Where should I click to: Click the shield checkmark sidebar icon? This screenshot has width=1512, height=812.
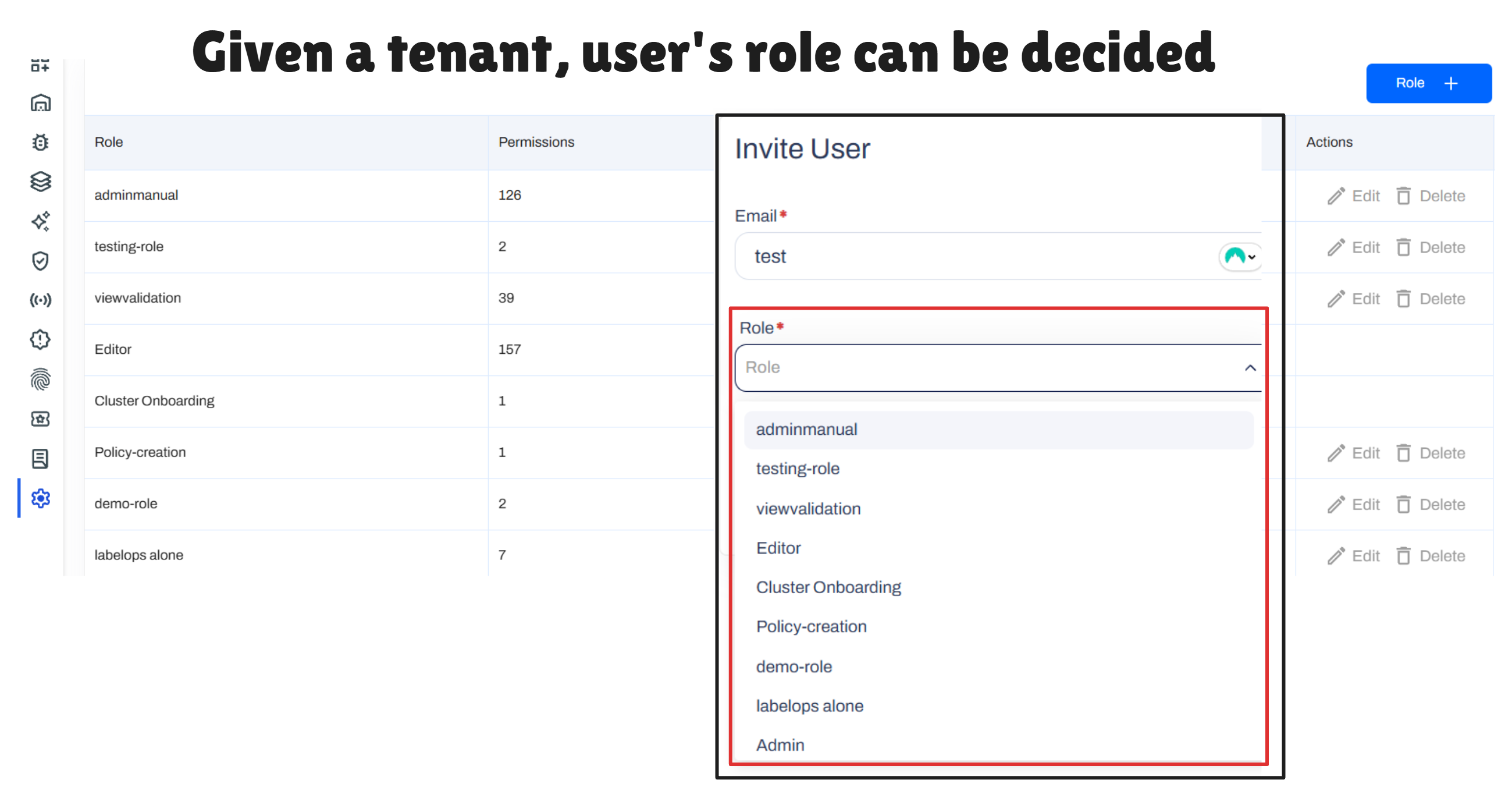(x=41, y=261)
